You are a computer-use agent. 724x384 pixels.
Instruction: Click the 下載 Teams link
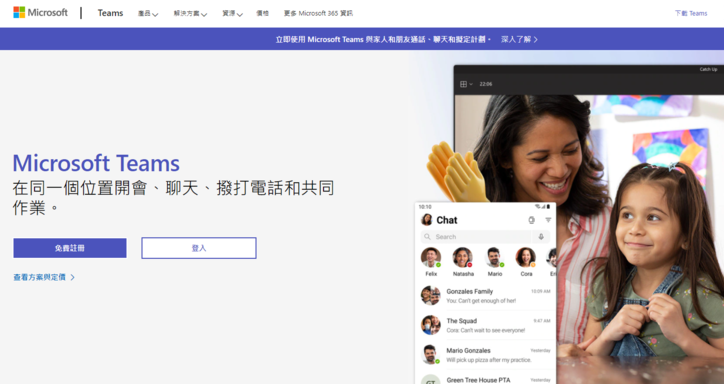[691, 13]
